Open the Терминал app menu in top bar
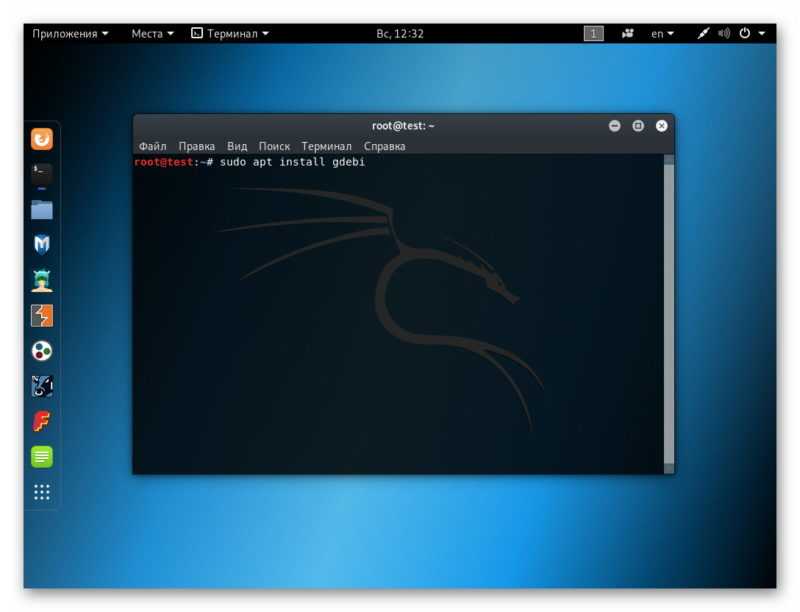Image resolution: width=800 pixels, height=612 pixels. click(230, 34)
